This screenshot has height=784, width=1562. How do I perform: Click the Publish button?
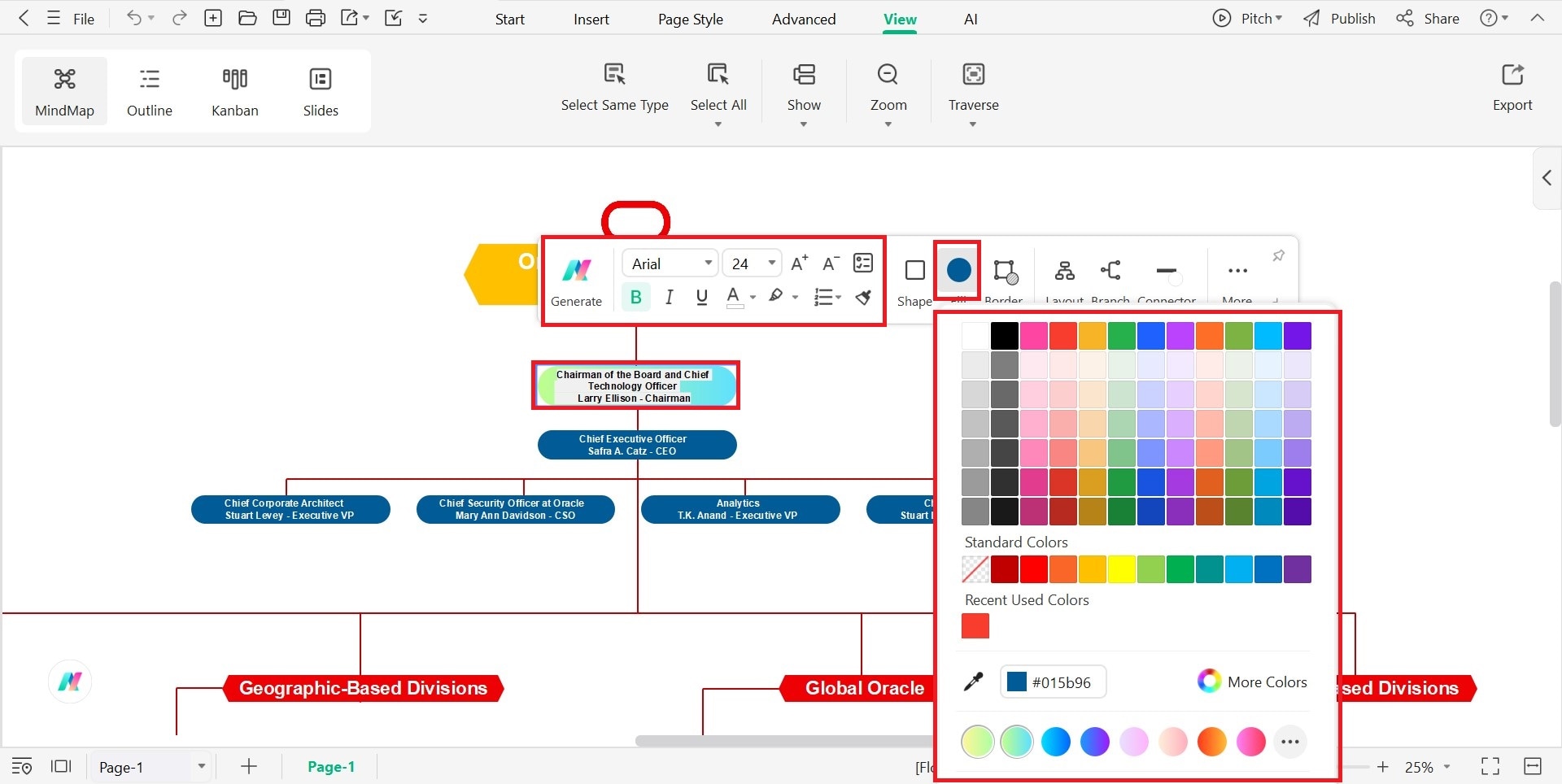(x=1339, y=18)
